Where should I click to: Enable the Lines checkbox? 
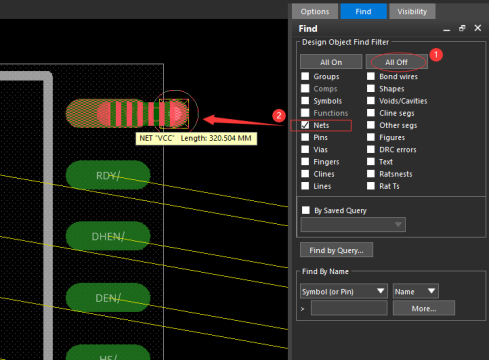tap(305, 186)
